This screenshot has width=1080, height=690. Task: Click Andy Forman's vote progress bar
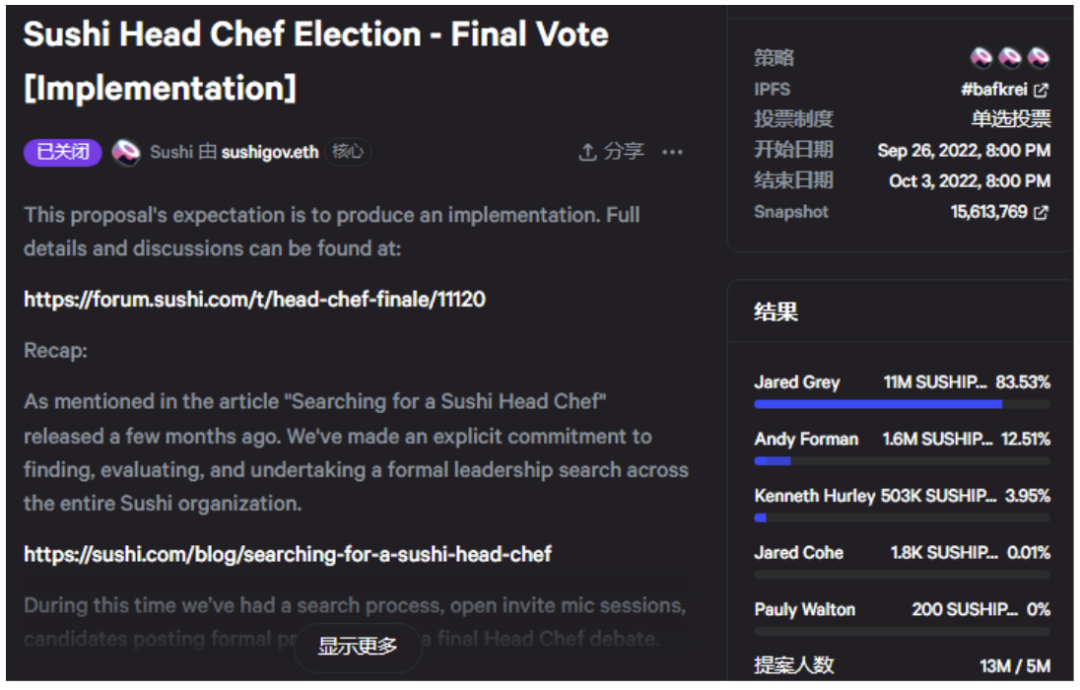click(772, 461)
